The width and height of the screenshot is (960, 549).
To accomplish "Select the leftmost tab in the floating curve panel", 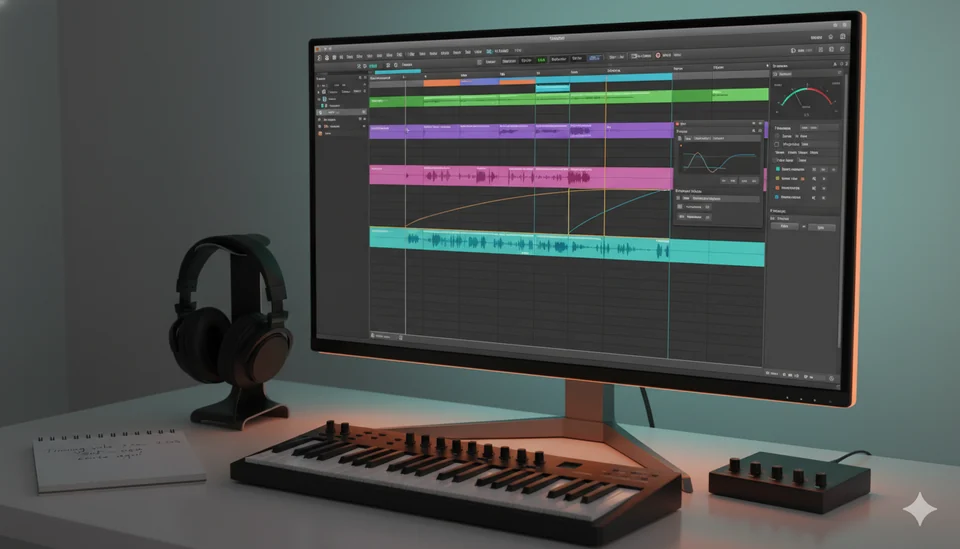I will coord(688,138).
